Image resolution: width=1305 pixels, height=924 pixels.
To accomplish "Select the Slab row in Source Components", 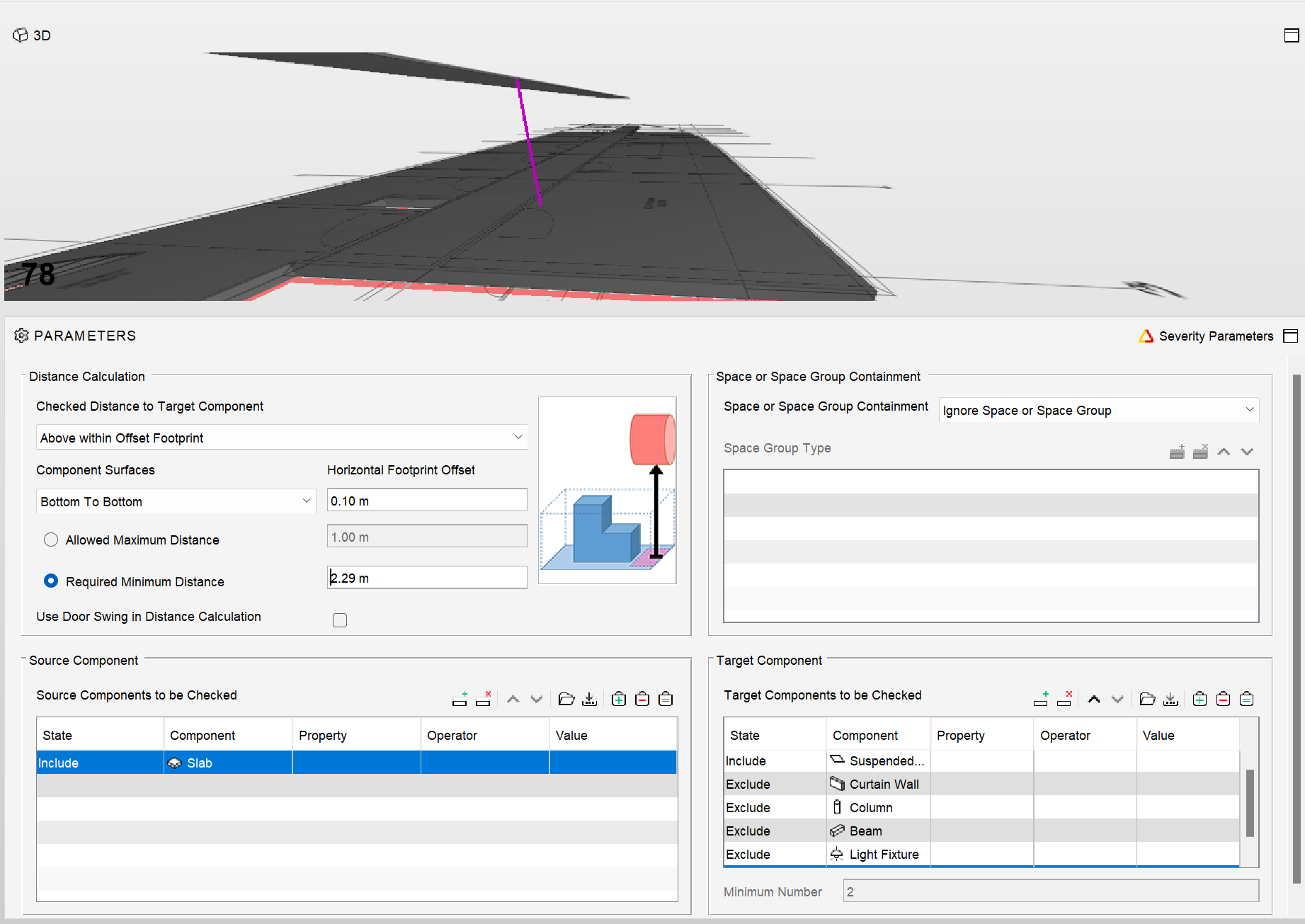I will 357,763.
